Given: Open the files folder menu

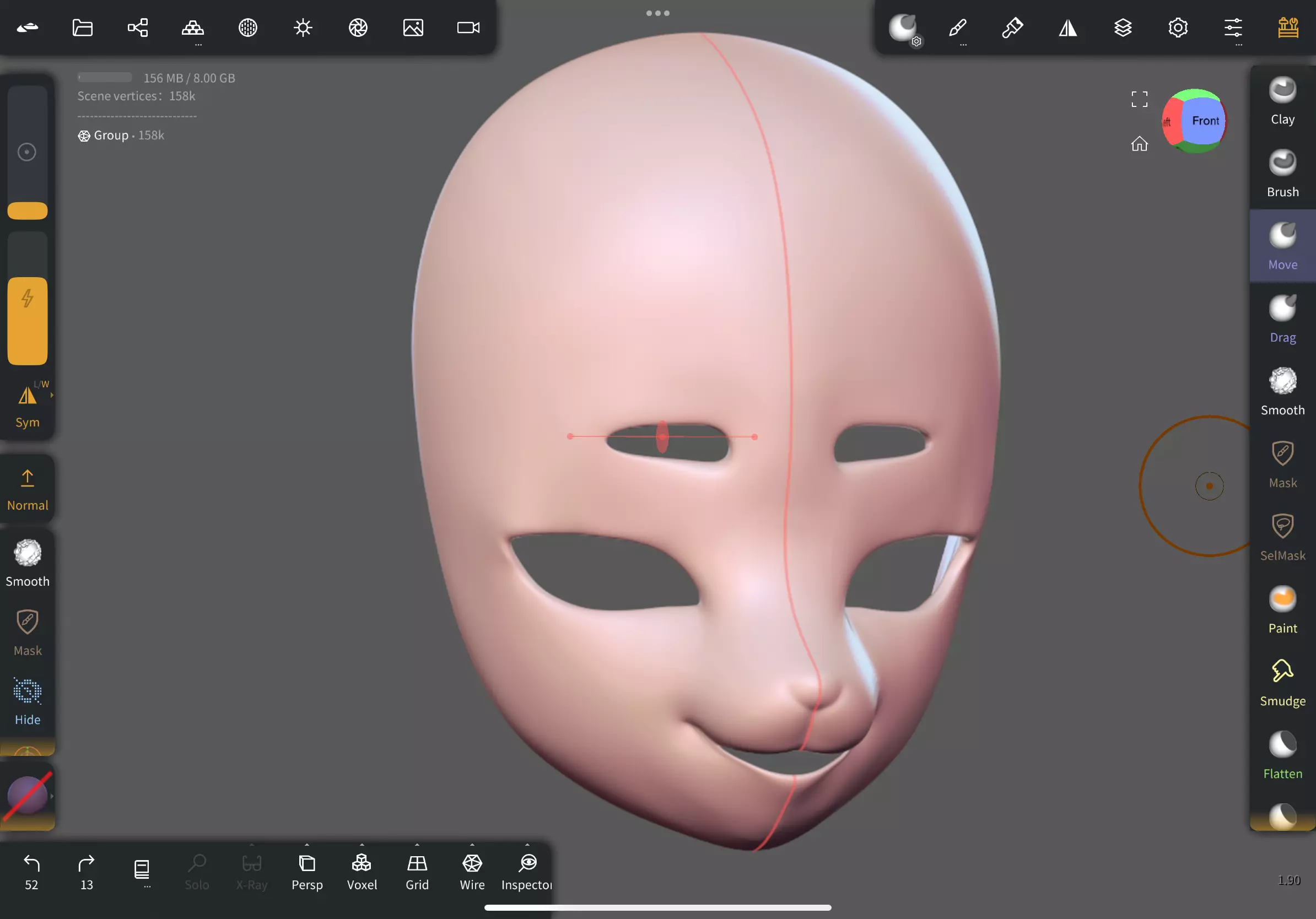Looking at the screenshot, I should tap(83, 28).
